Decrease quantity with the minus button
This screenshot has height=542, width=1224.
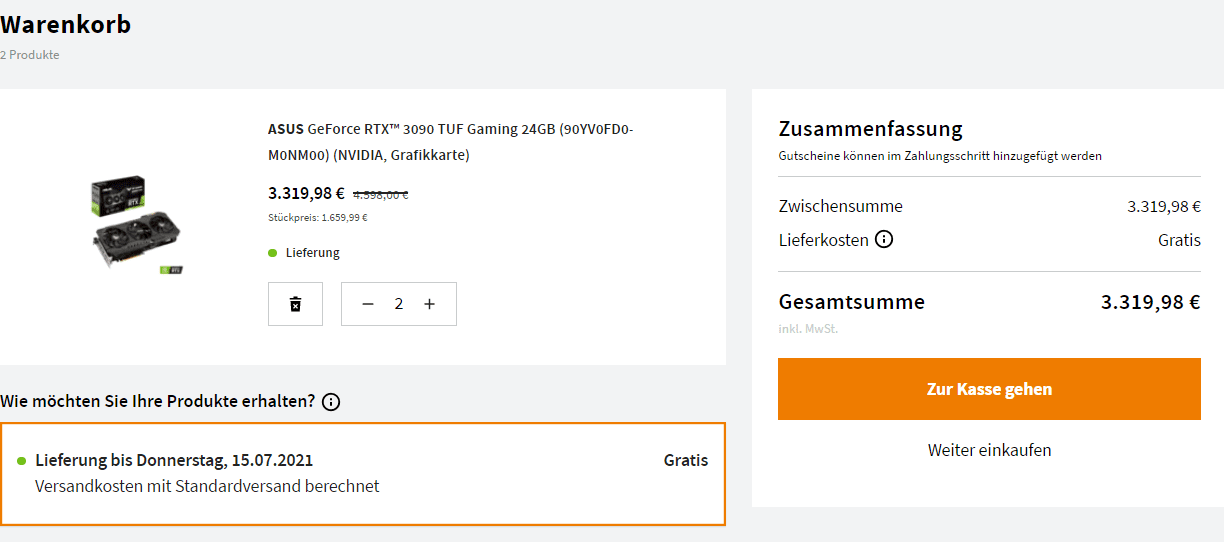[x=368, y=304]
